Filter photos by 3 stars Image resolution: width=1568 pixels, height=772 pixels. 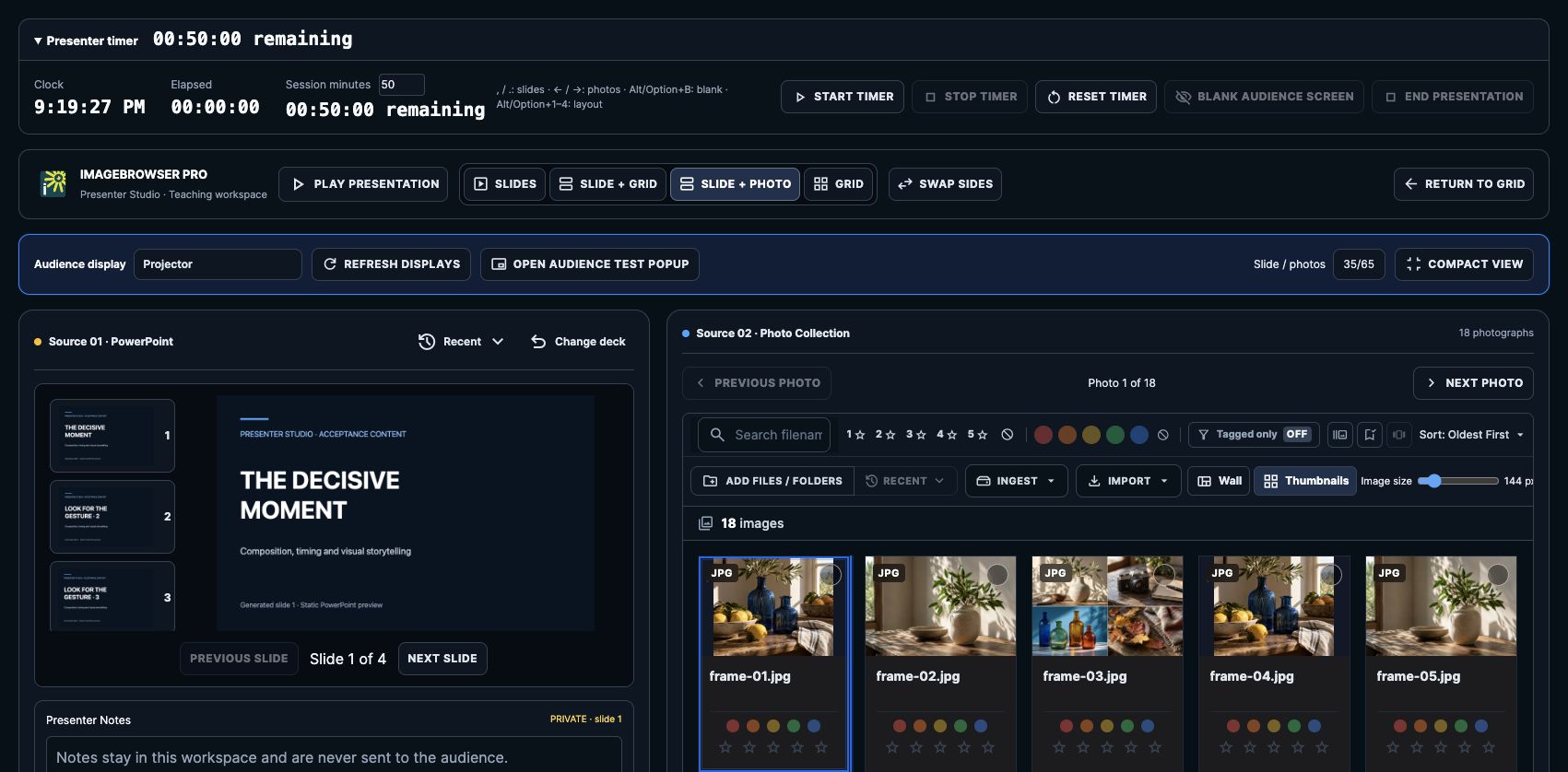point(914,435)
